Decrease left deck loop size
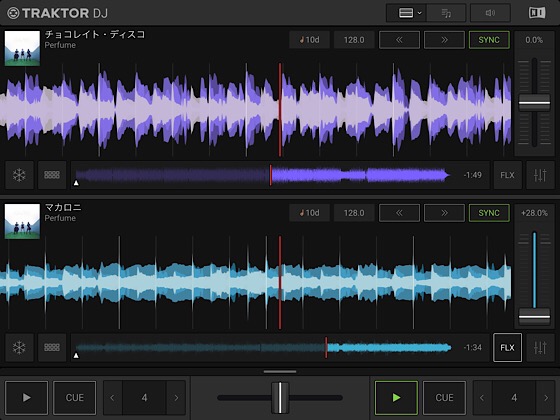Screen dimensions: 560x420 point(112,398)
